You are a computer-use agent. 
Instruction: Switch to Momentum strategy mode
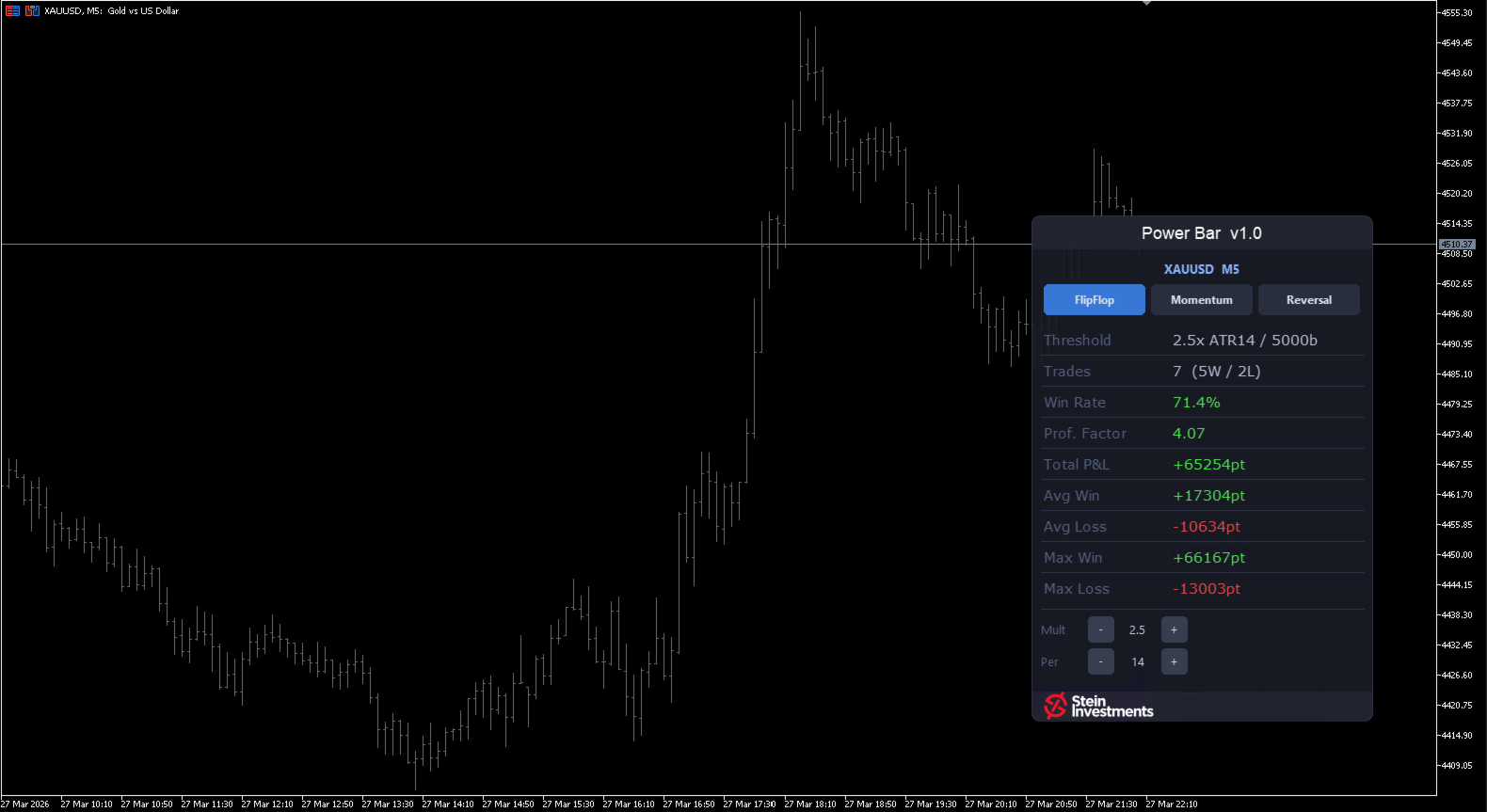(1201, 300)
